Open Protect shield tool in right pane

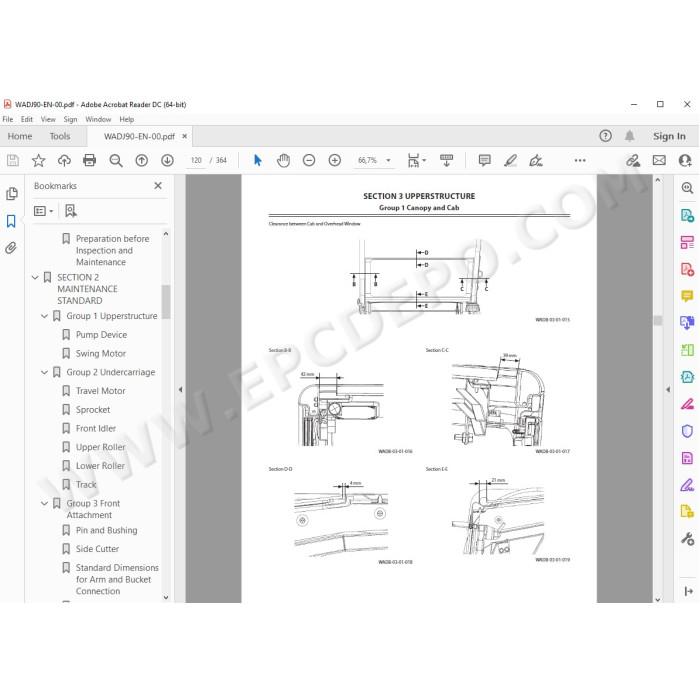(687, 431)
